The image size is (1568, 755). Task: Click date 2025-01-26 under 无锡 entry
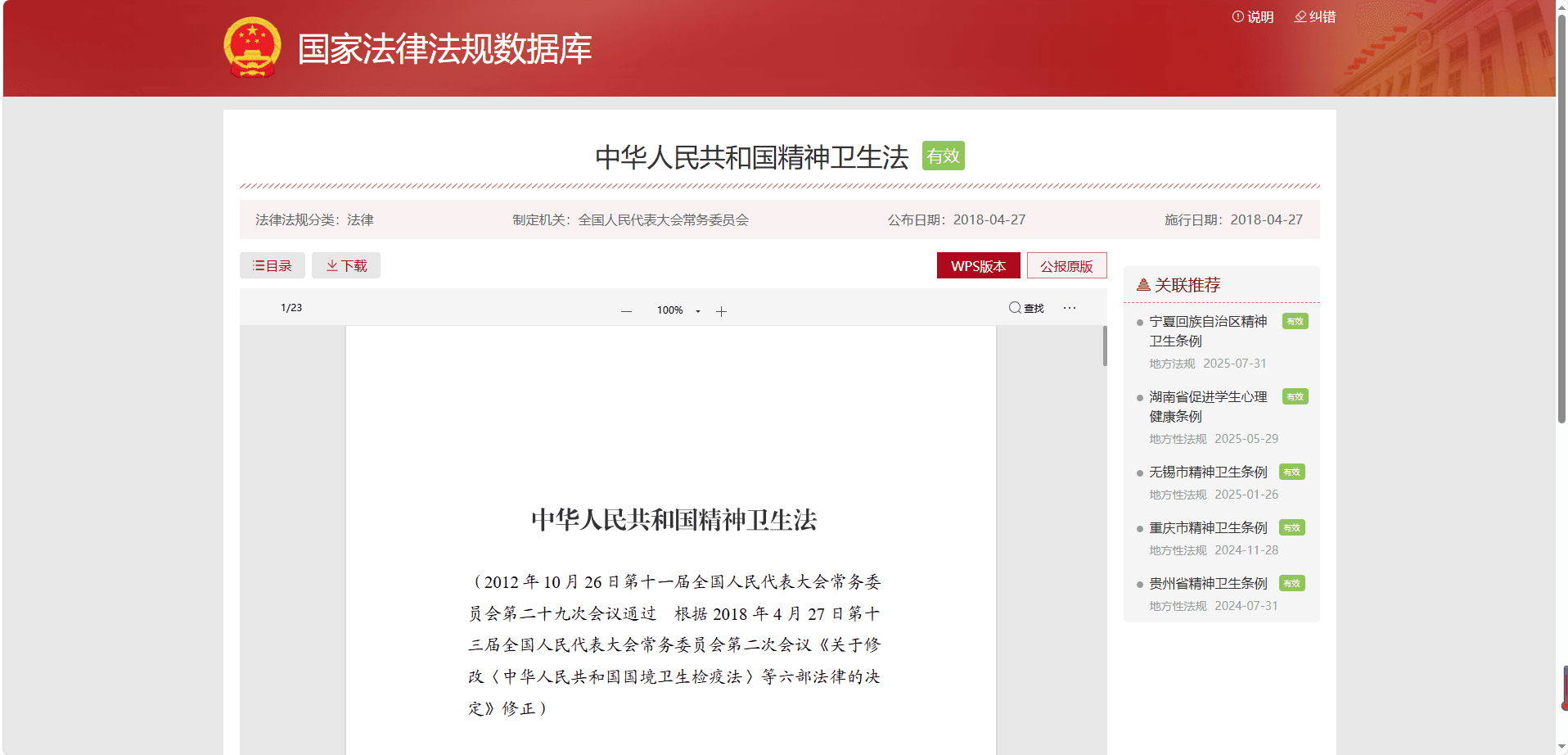[1246, 495]
